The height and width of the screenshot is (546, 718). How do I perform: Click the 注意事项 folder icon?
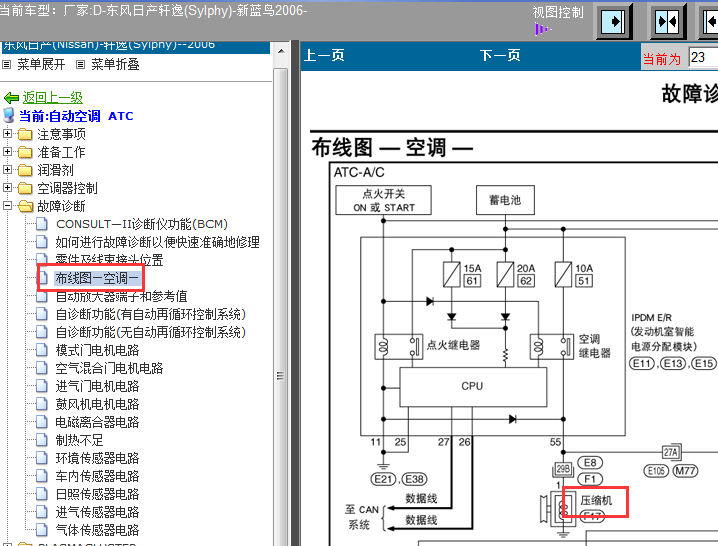(25, 134)
